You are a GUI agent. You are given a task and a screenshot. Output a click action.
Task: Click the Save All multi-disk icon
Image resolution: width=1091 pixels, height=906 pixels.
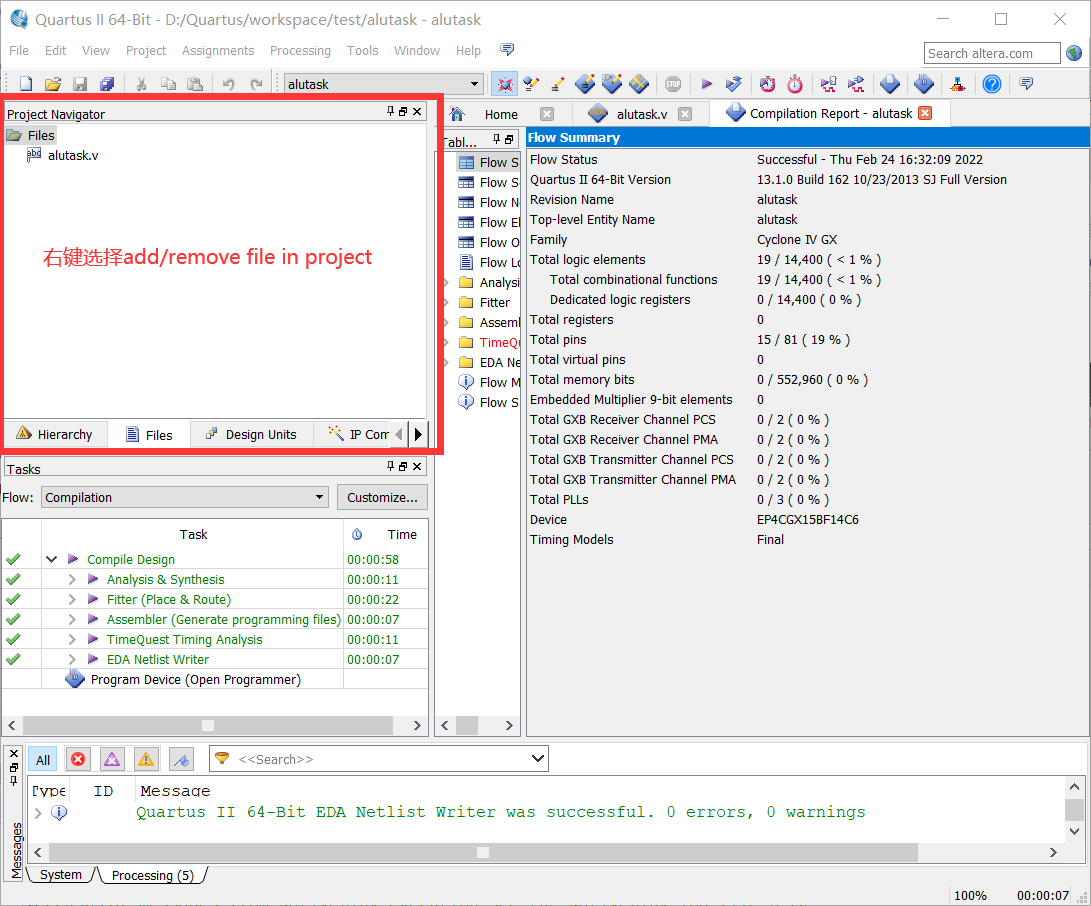point(106,84)
